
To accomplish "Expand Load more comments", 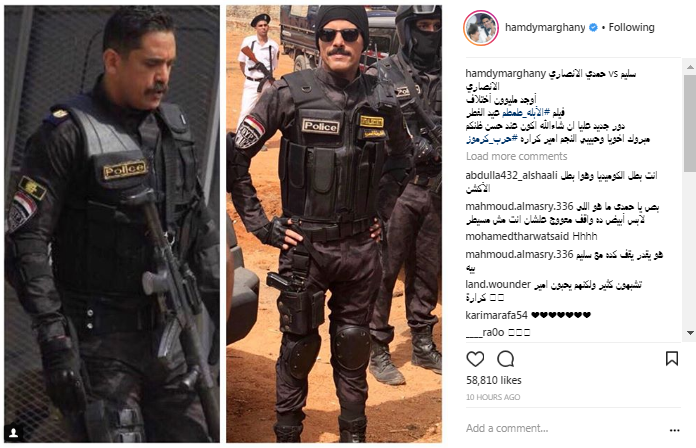I will [516, 156].
